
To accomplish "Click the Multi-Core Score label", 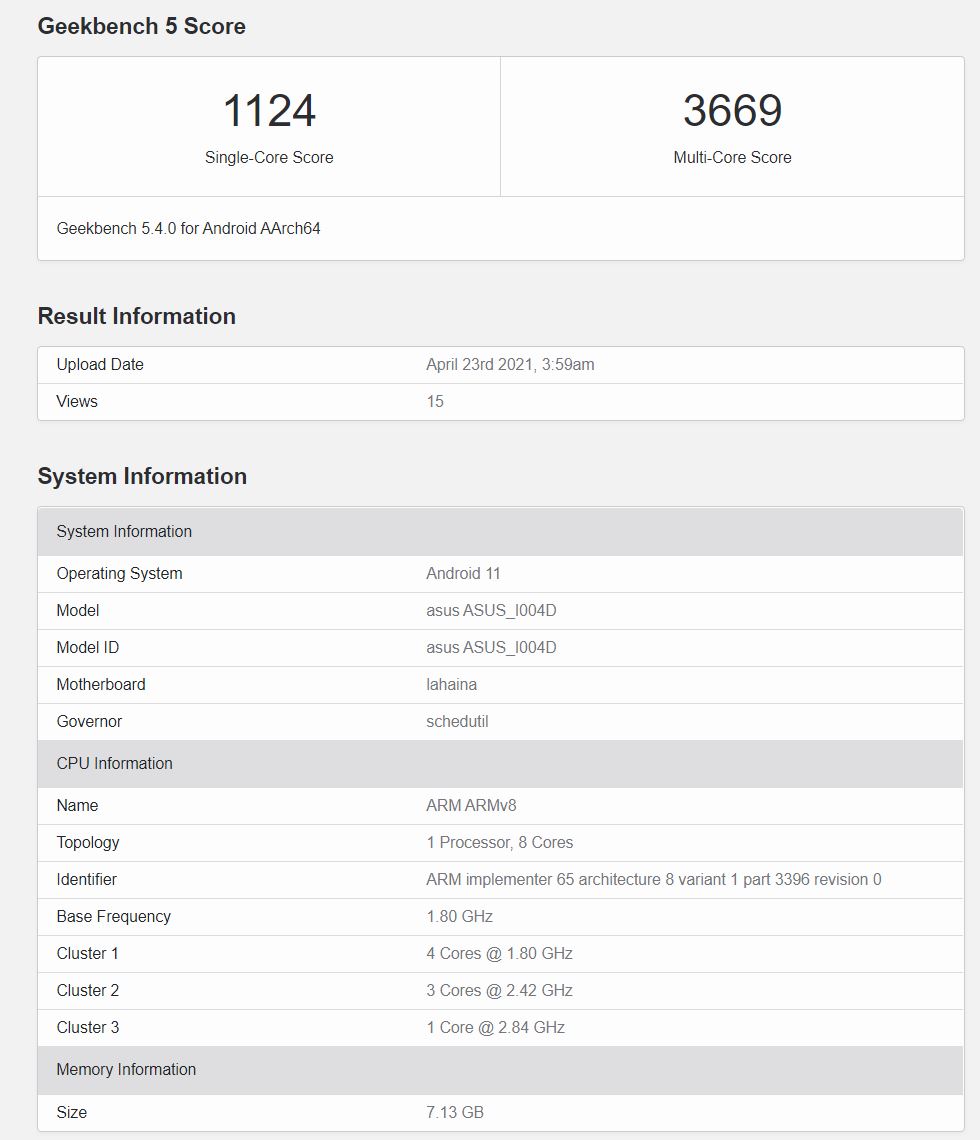I will click(732, 157).
